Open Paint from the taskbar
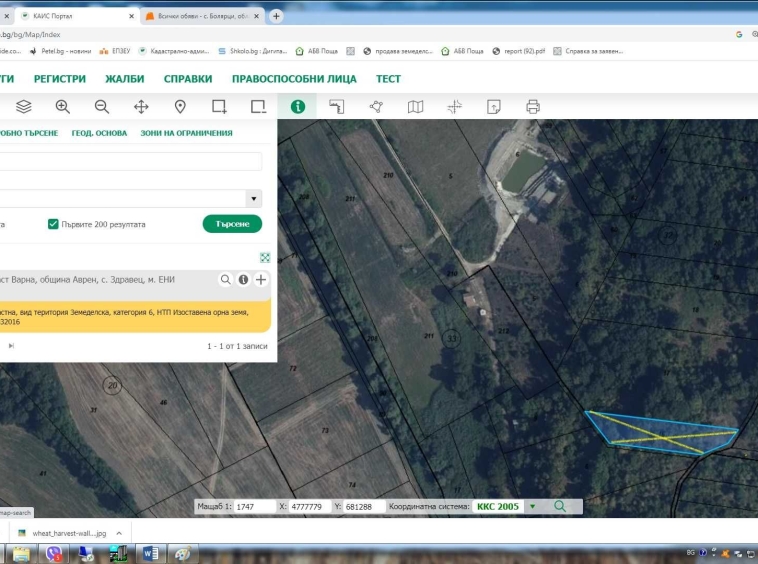 183,553
